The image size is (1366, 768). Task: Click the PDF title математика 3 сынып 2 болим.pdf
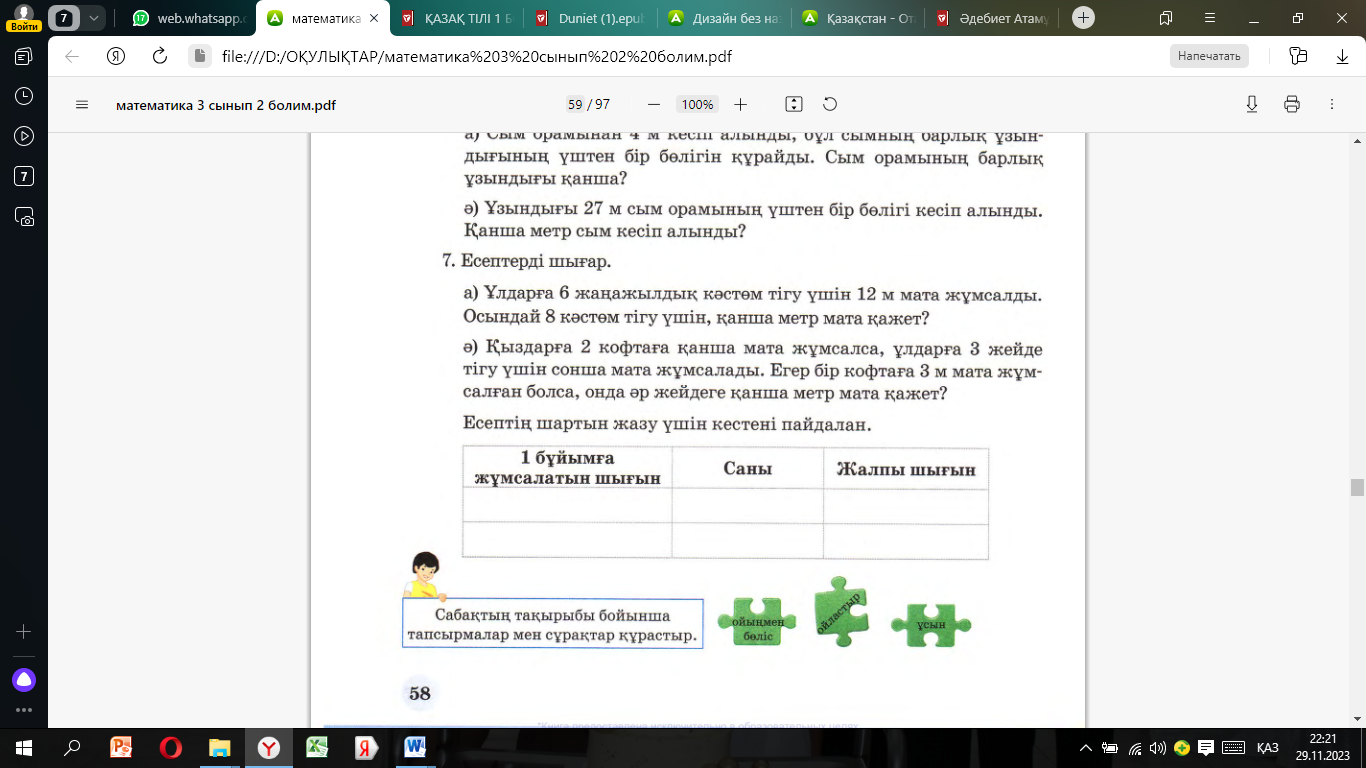(226, 104)
